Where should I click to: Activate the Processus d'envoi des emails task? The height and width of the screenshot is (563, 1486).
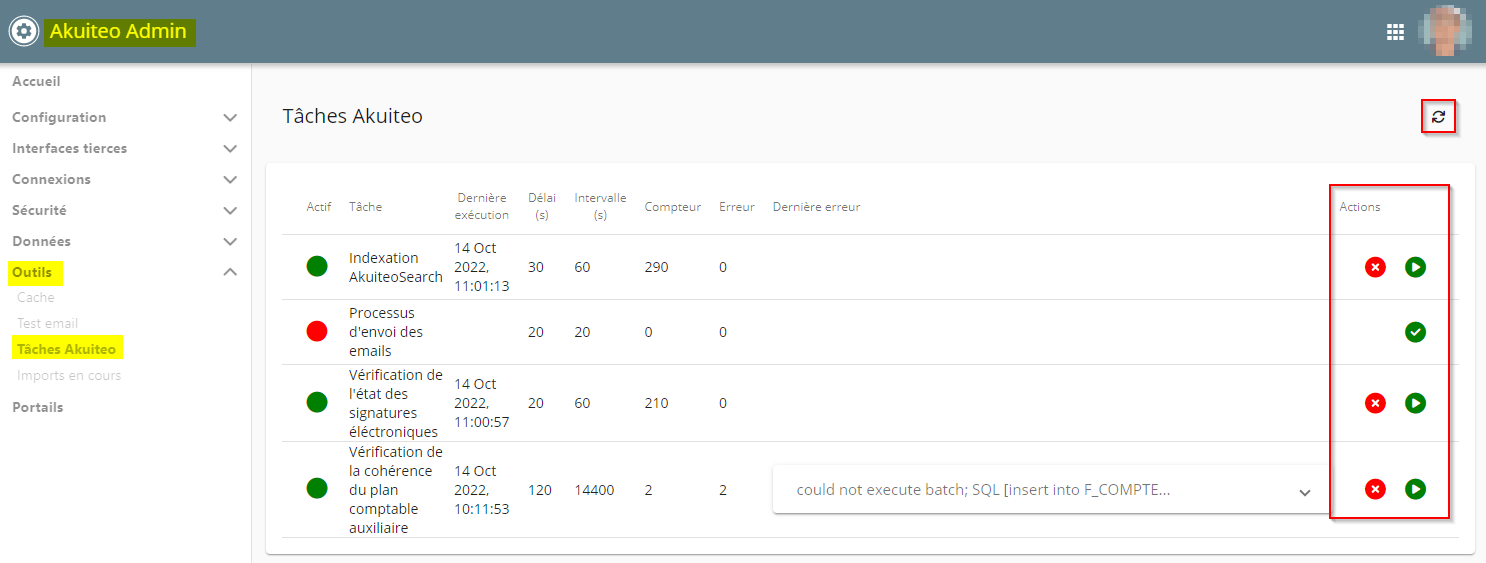point(1415,332)
